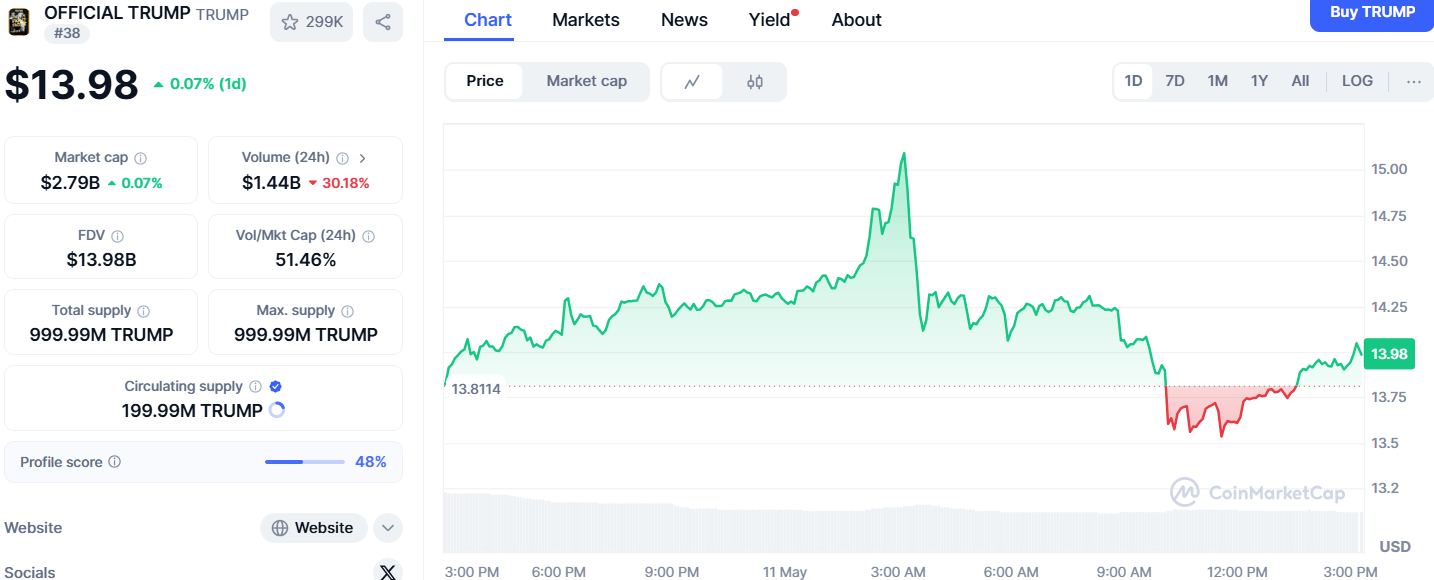Image resolution: width=1434 pixels, height=580 pixels.
Task: Select the Market cap chart toggle
Action: tap(587, 82)
